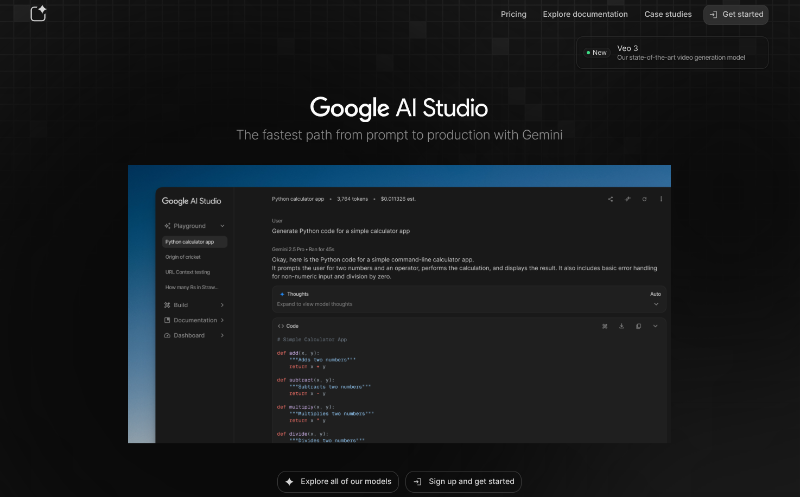Collapse the Playground section chevron

(x=222, y=226)
